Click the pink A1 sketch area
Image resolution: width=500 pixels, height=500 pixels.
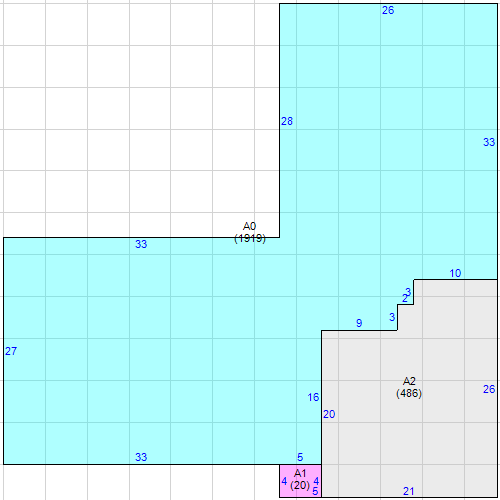point(300,481)
